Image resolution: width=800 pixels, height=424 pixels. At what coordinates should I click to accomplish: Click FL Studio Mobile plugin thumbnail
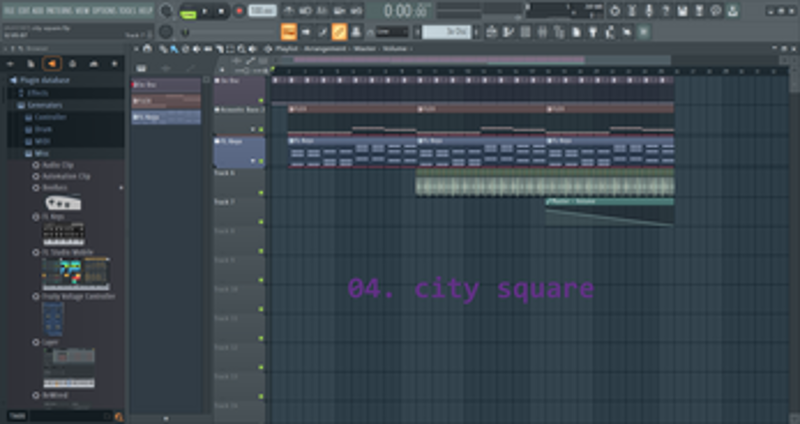pos(76,273)
